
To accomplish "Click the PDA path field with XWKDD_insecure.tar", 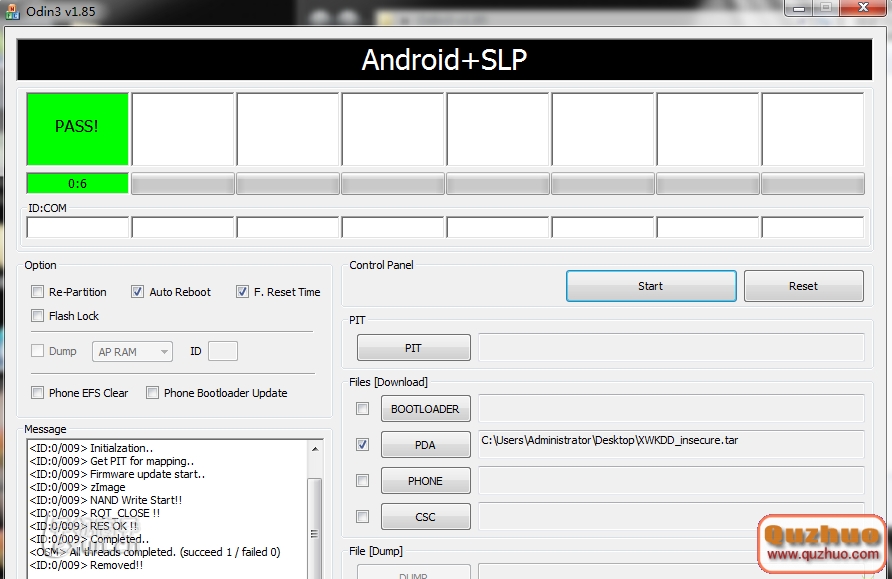I will 671,444.
